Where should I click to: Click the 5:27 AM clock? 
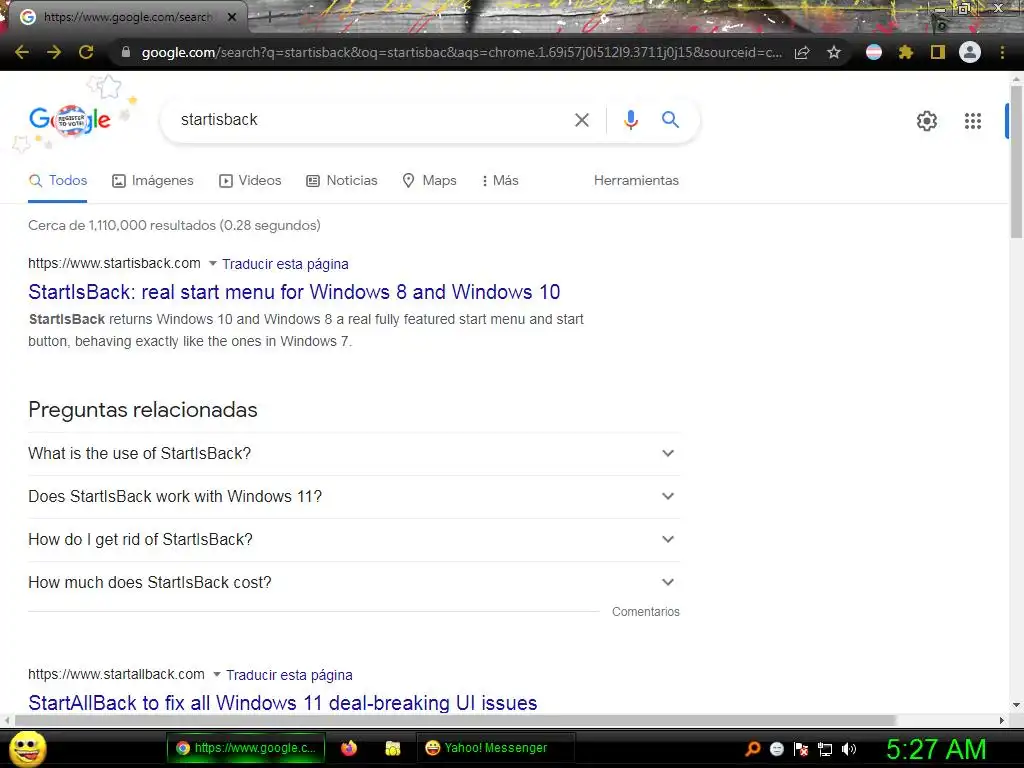tap(936, 749)
